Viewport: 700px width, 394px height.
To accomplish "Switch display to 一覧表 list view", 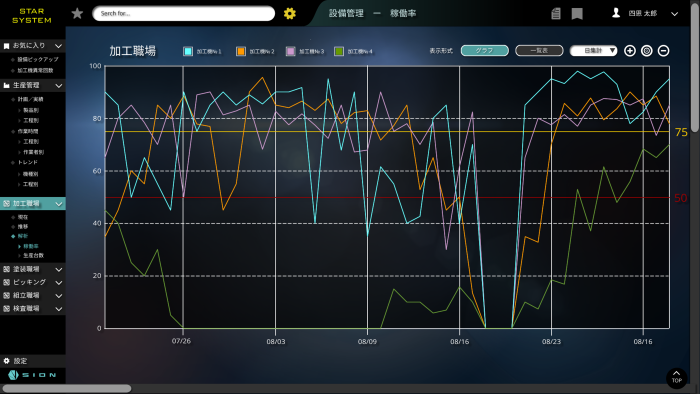I will pyautogui.click(x=539, y=51).
